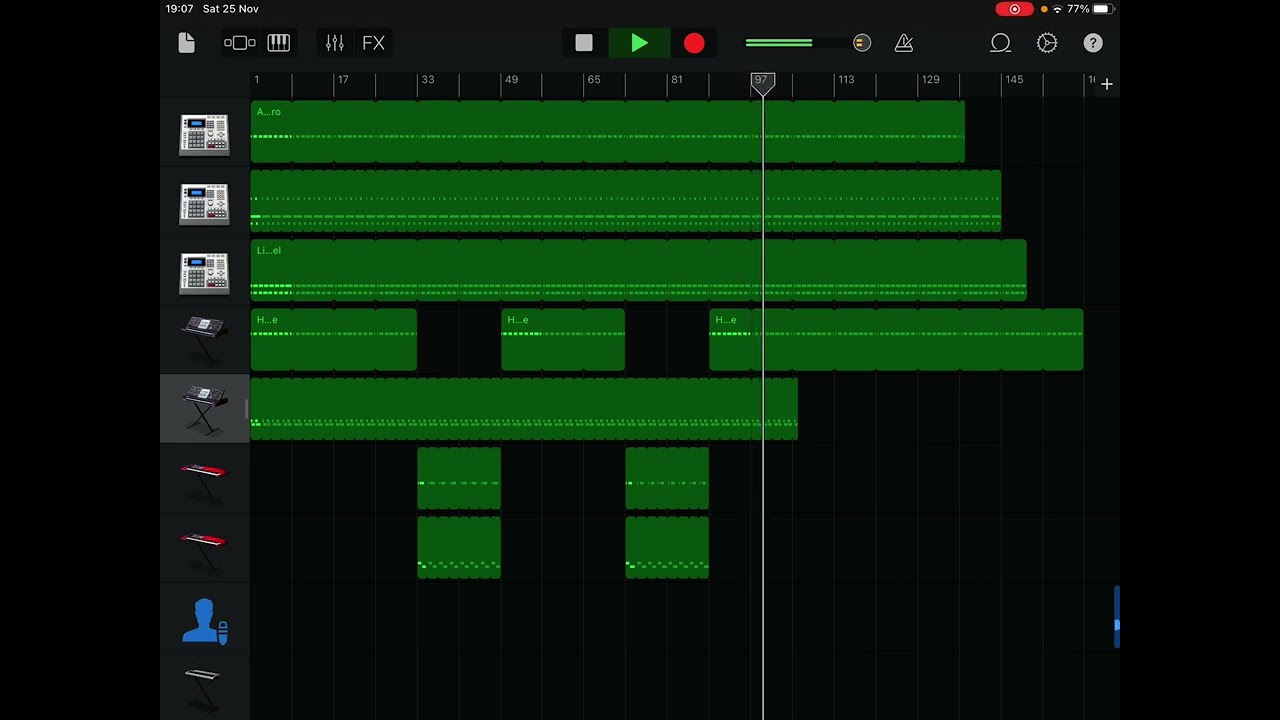
Task: Select H...e region starting at bar 89
Action: tap(896, 339)
